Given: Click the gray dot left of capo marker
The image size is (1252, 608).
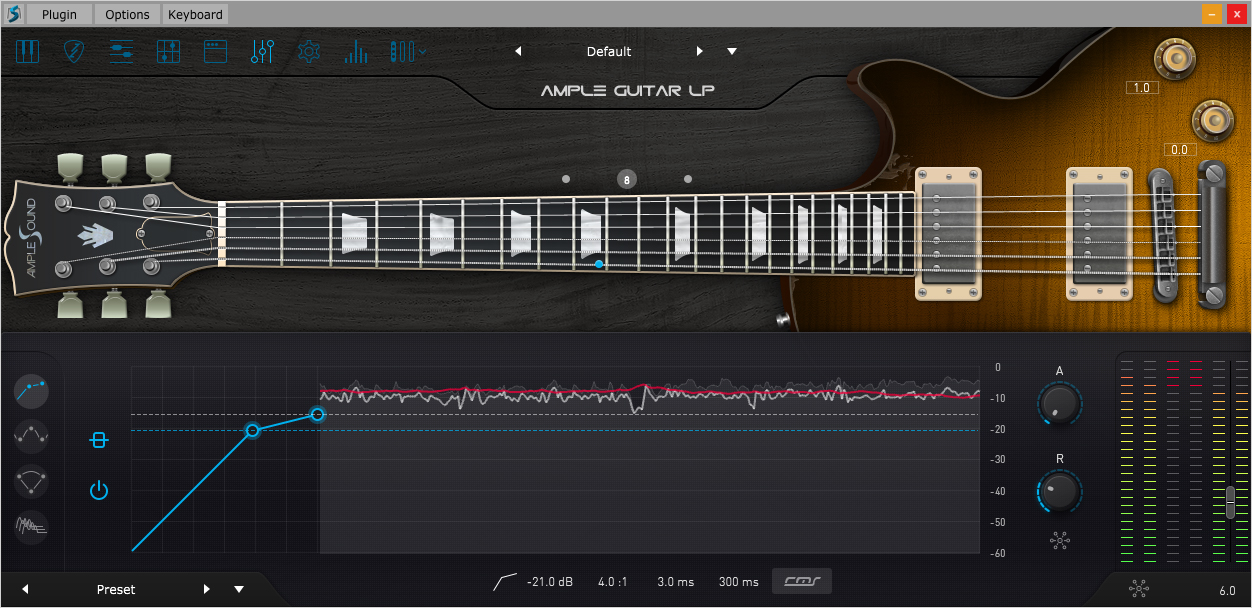Looking at the screenshot, I should click(x=566, y=179).
